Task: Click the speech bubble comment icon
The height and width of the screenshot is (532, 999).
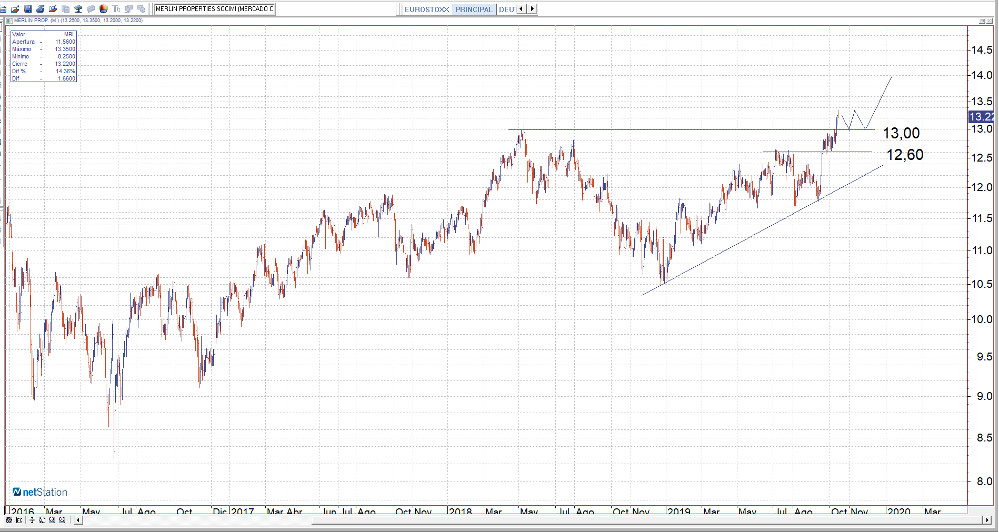Action: [90, 9]
